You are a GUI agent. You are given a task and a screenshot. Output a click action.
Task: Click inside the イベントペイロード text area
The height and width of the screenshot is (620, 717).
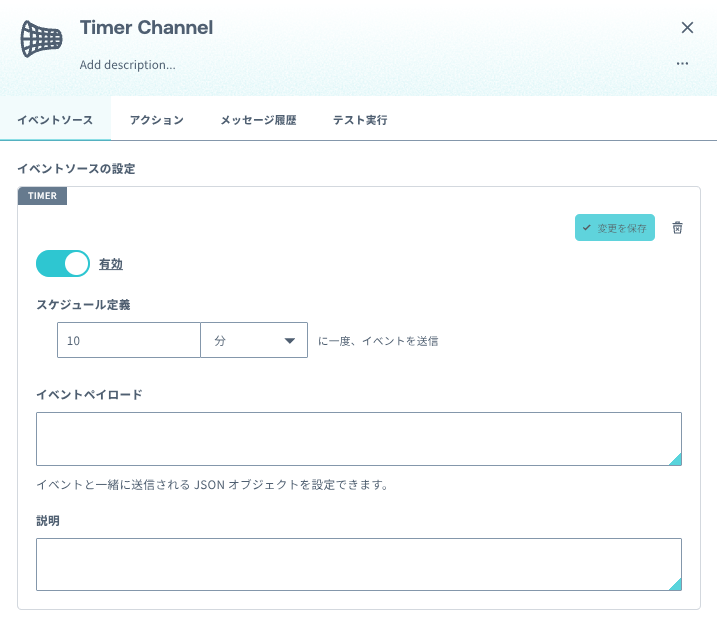(359, 439)
